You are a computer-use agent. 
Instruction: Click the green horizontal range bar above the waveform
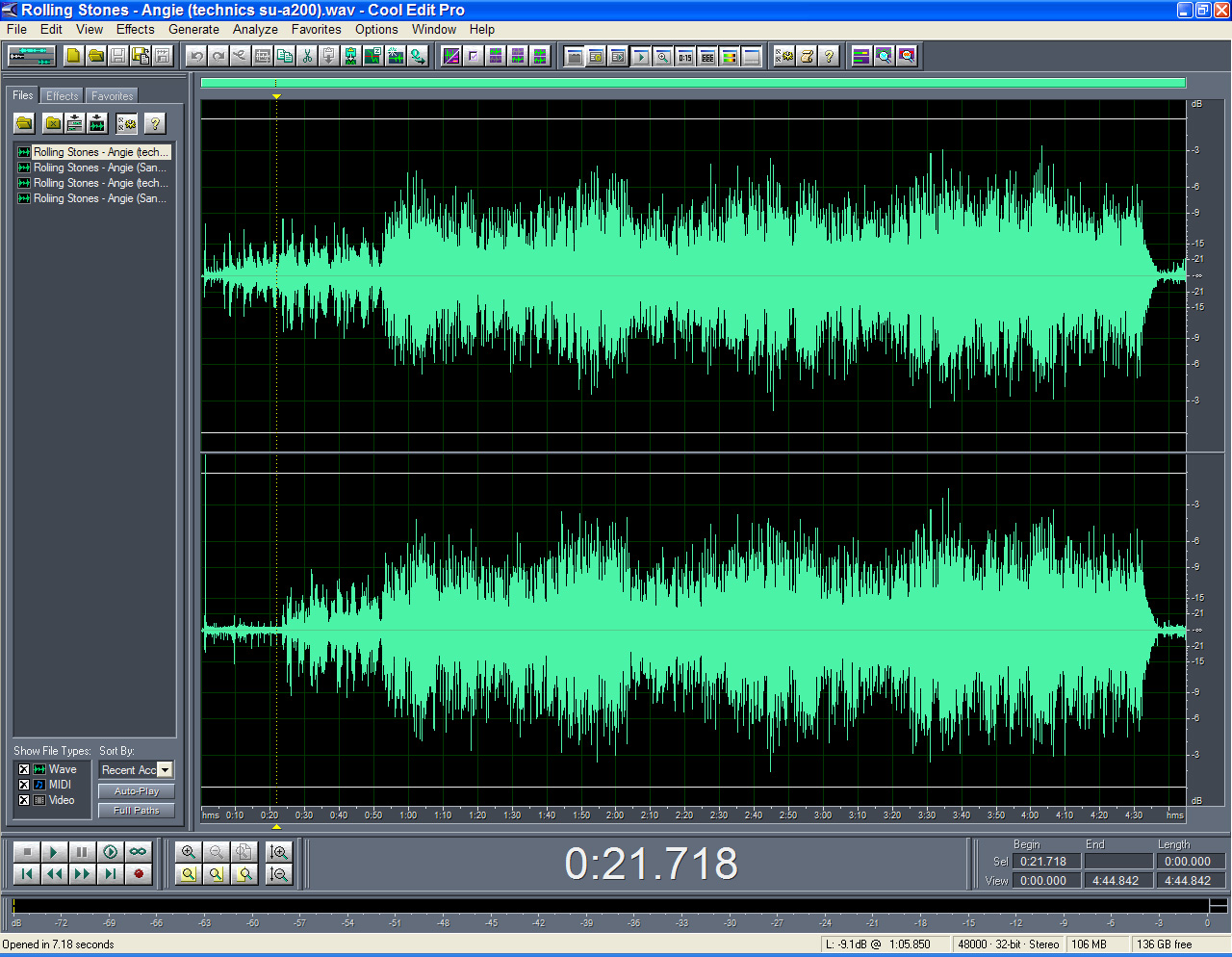click(693, 83)
